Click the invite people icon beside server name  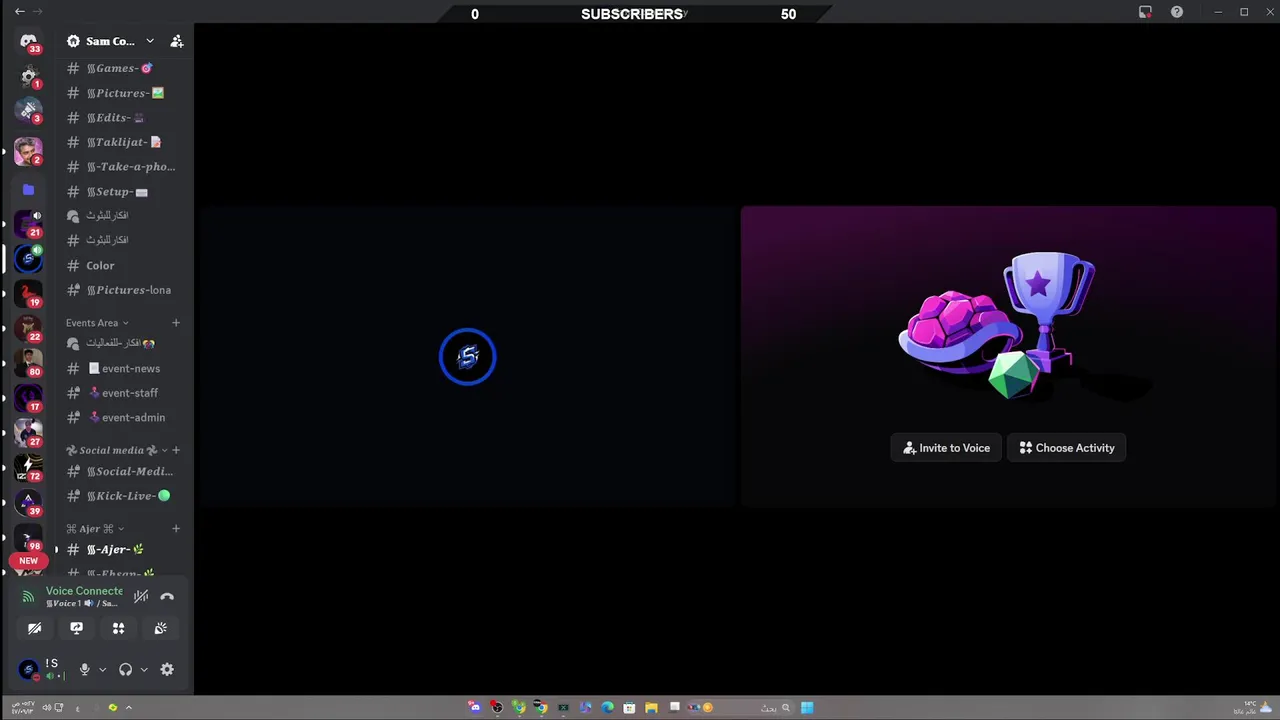(177, 41)
